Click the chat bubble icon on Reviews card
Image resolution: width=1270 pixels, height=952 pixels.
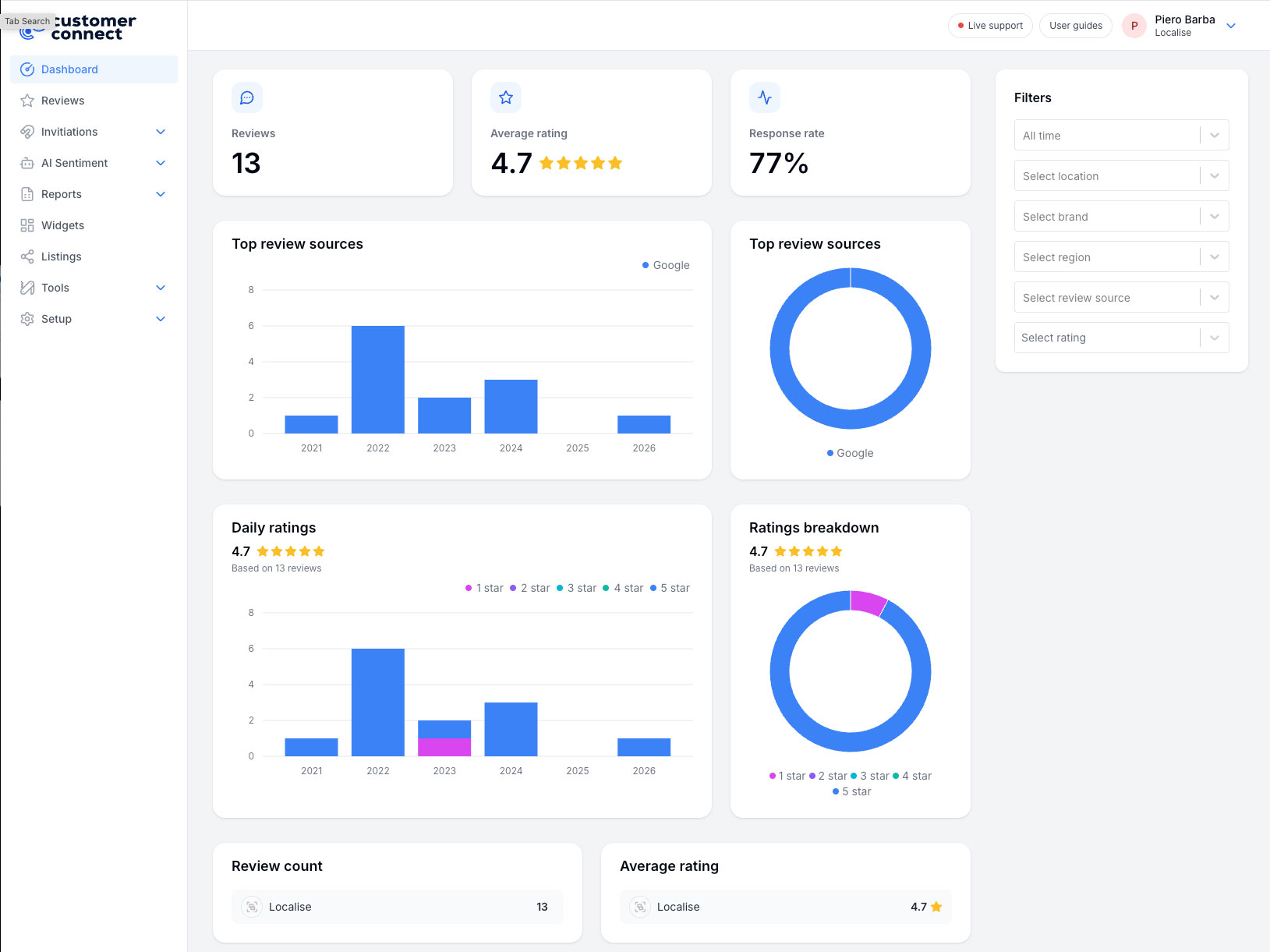(x=247, y=97)
